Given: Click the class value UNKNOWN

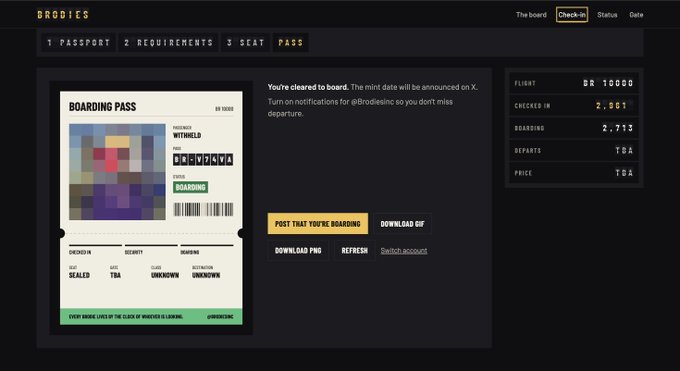Looking at the screenshot, I should click(x=165, y=275).
